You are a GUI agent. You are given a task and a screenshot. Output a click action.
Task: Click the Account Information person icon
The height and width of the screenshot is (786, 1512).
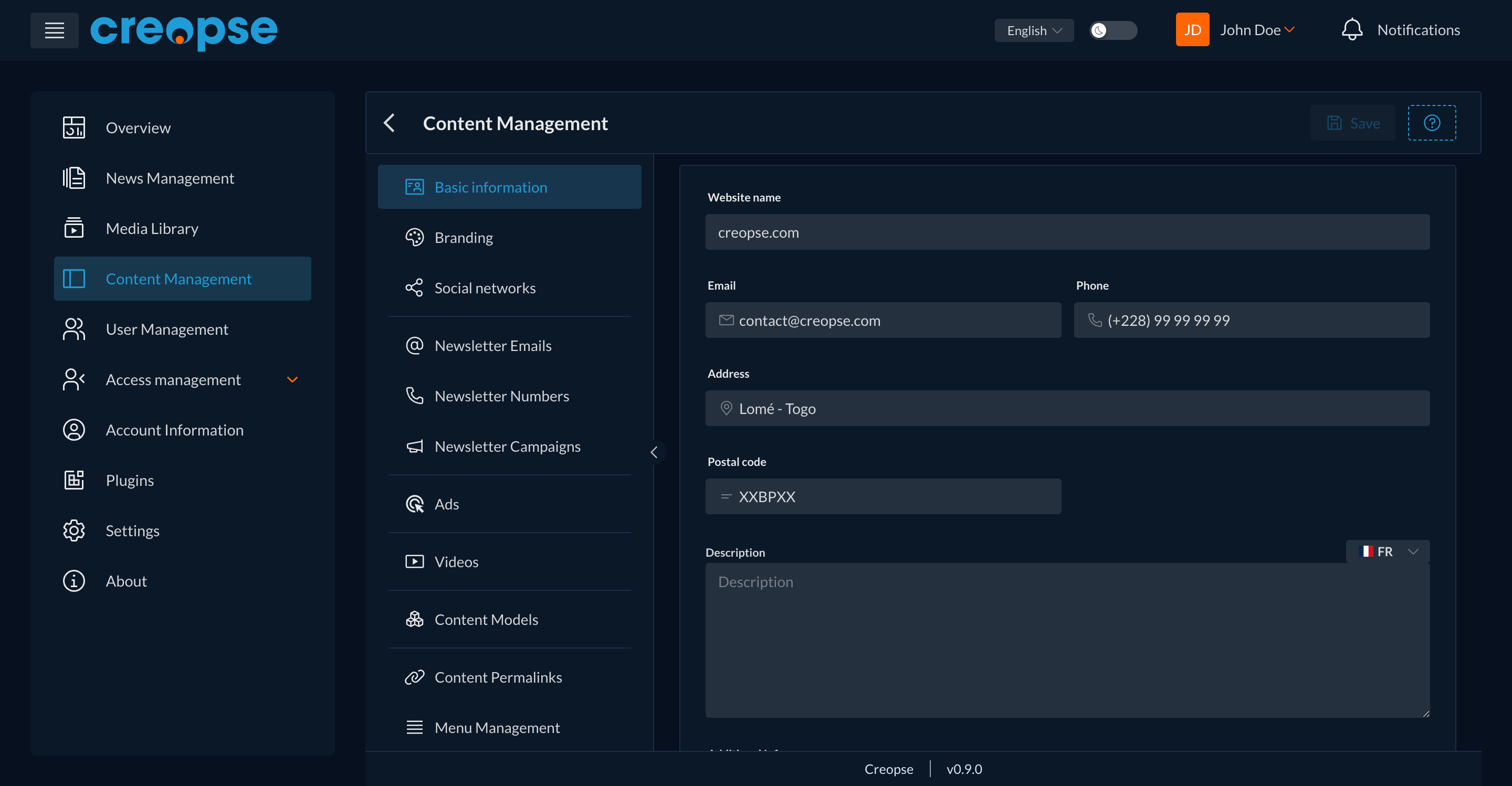coord(74,431)
